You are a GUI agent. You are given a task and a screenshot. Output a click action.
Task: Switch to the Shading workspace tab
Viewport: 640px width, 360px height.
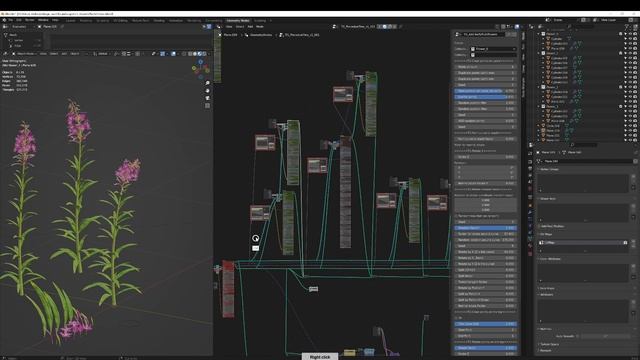pyautogui.click(x=159, y=20)
